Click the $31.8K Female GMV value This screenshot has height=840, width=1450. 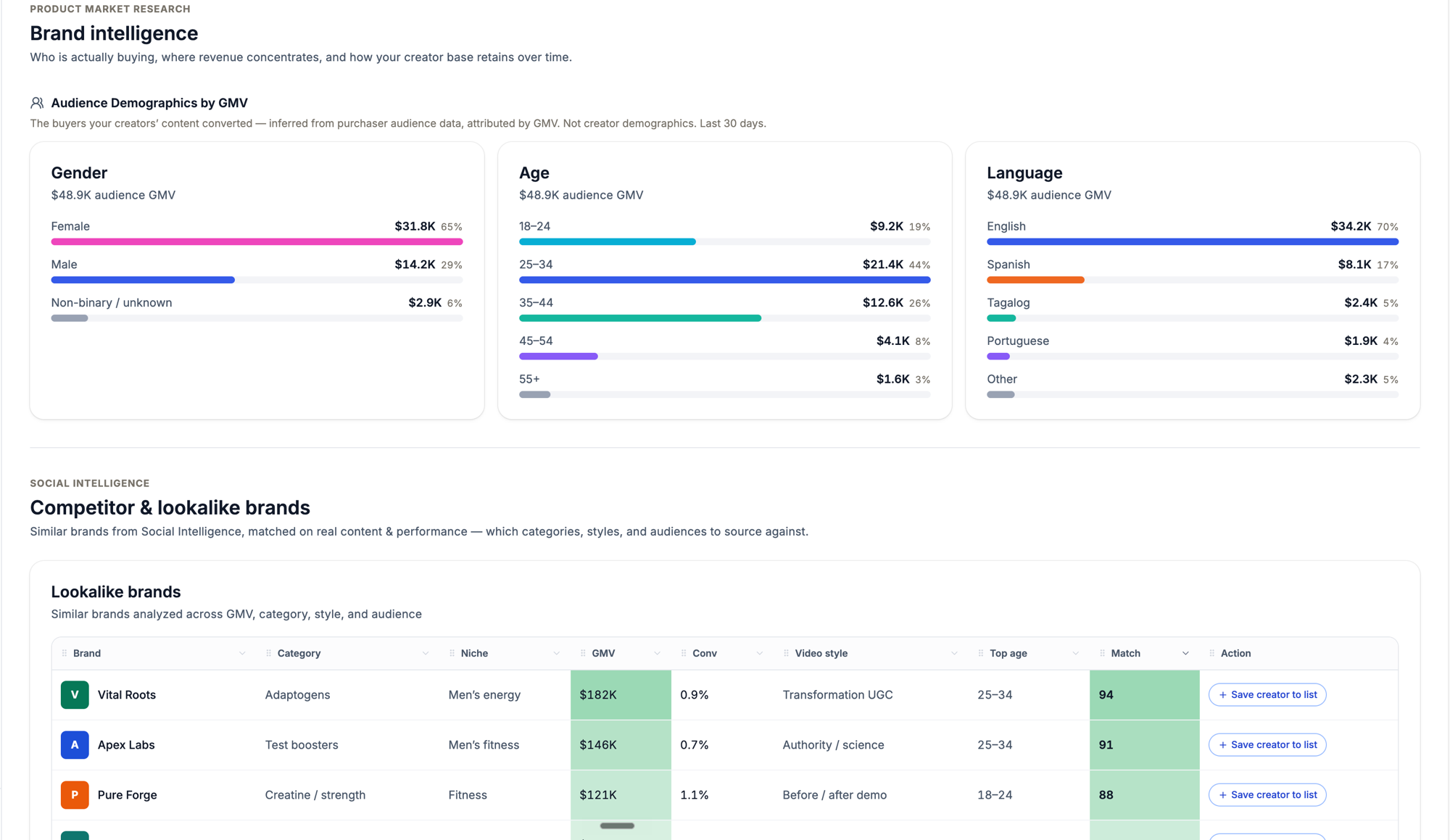(415, 226)
